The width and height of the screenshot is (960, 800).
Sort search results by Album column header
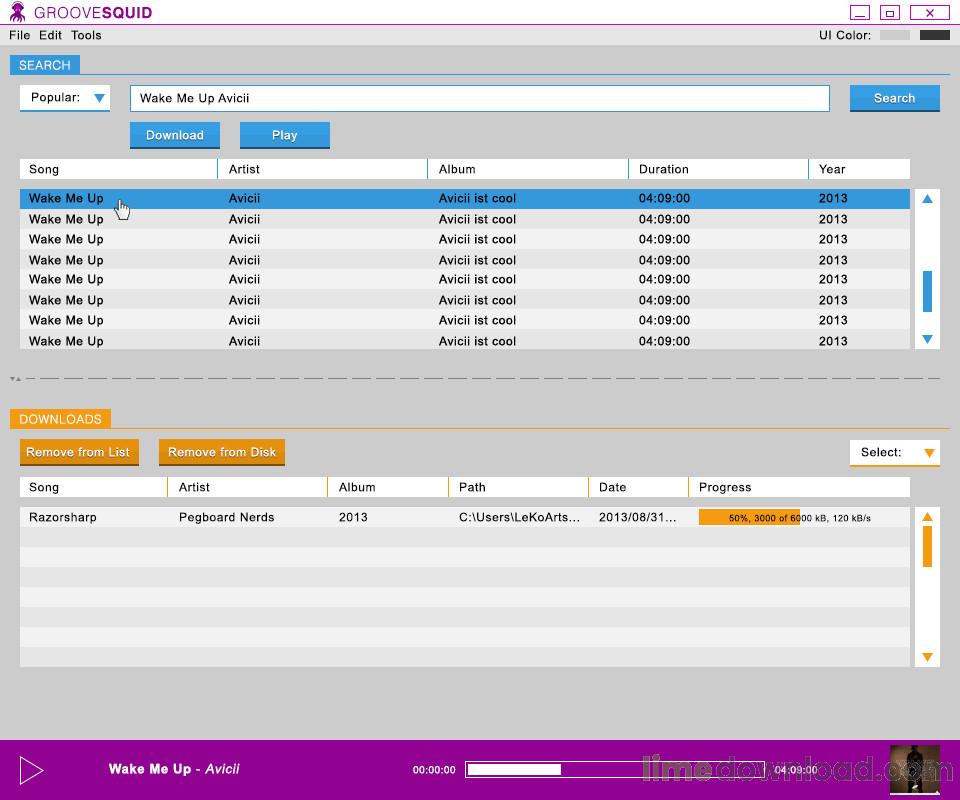528,169
